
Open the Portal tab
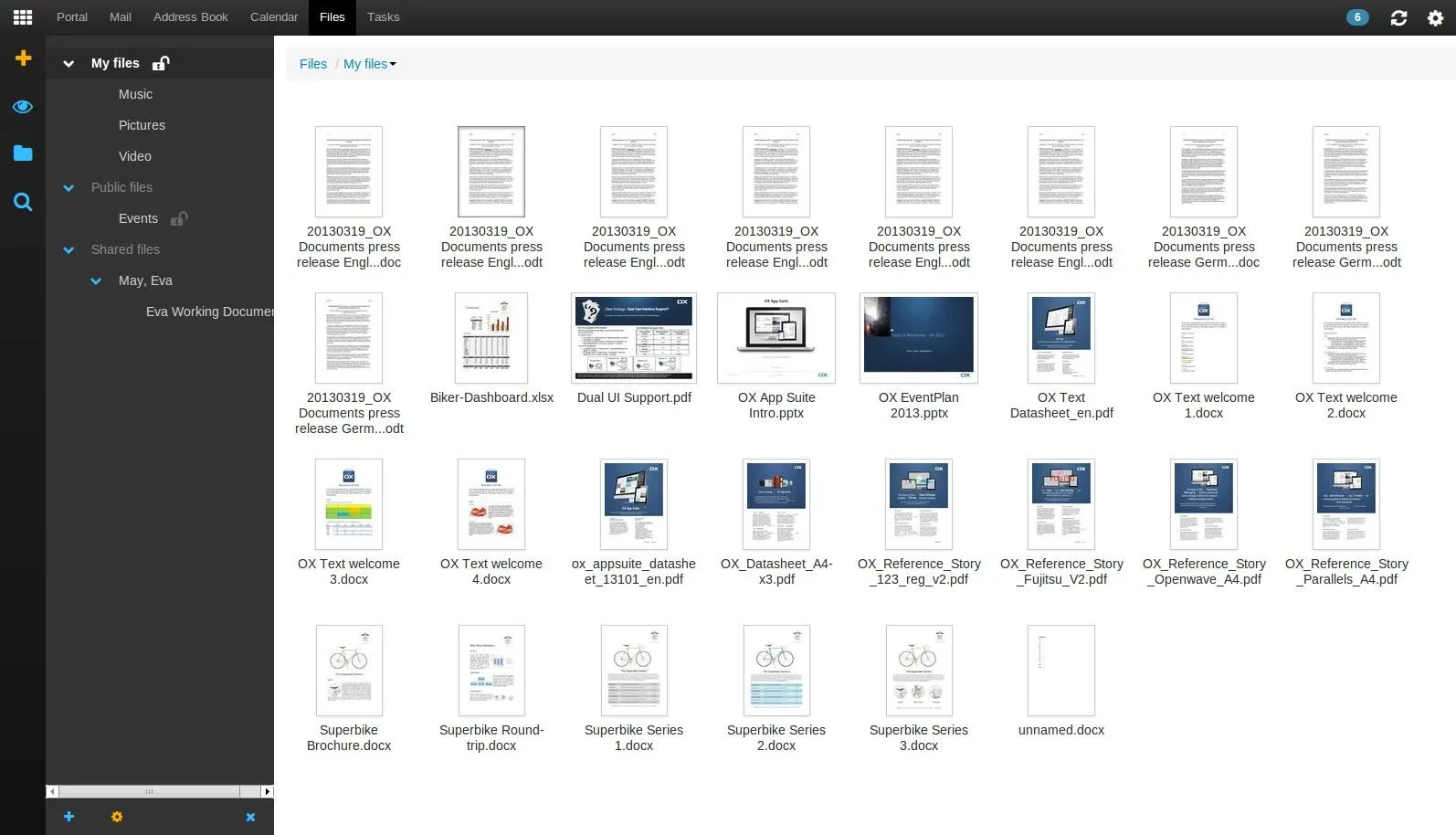[x=72, y=17]
